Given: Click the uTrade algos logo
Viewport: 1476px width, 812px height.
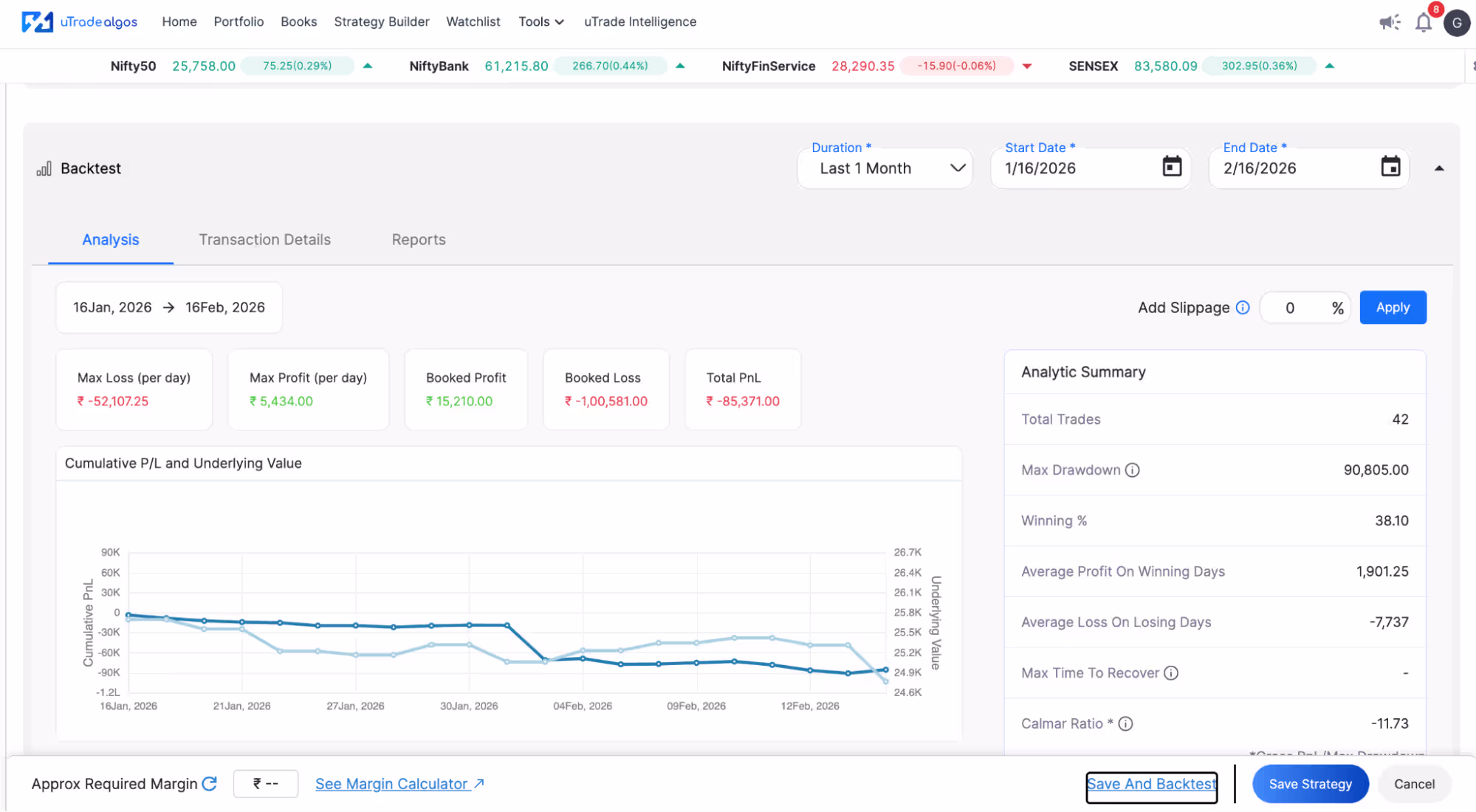Looking at the screenshot, I should [x=80, y=21].
